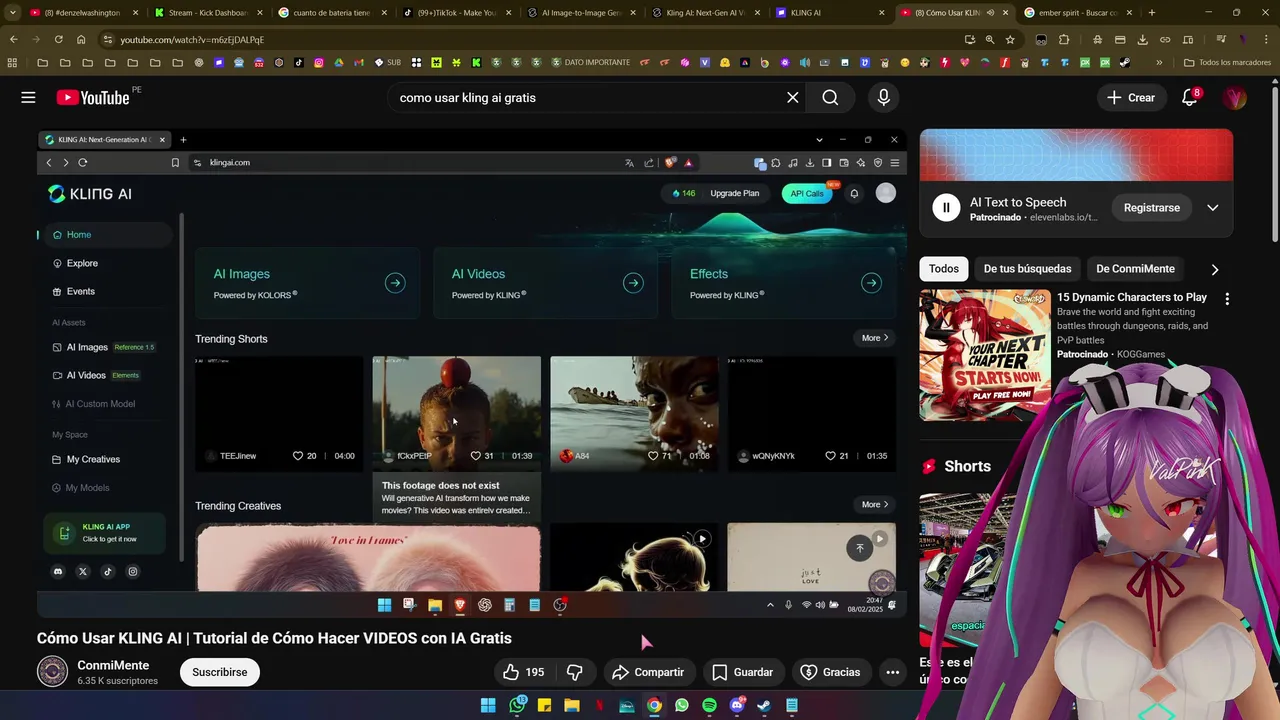Pause the AI Text to Speech ad
Screen dimensions: 1280x720
point(945,208)
